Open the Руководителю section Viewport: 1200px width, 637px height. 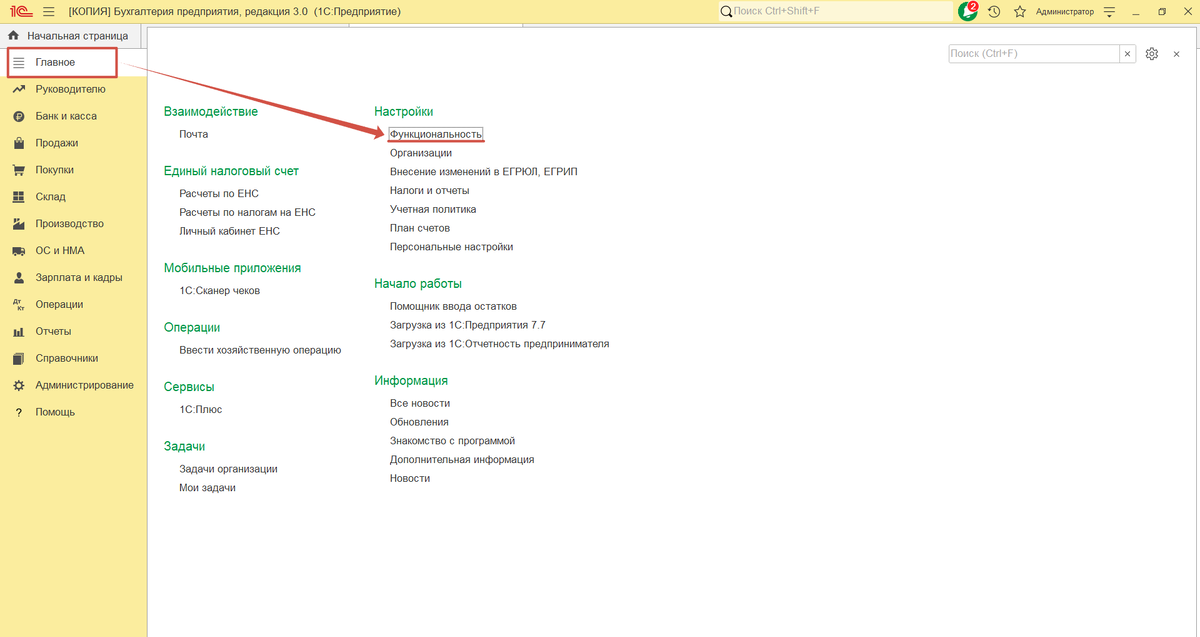(70, 89)
